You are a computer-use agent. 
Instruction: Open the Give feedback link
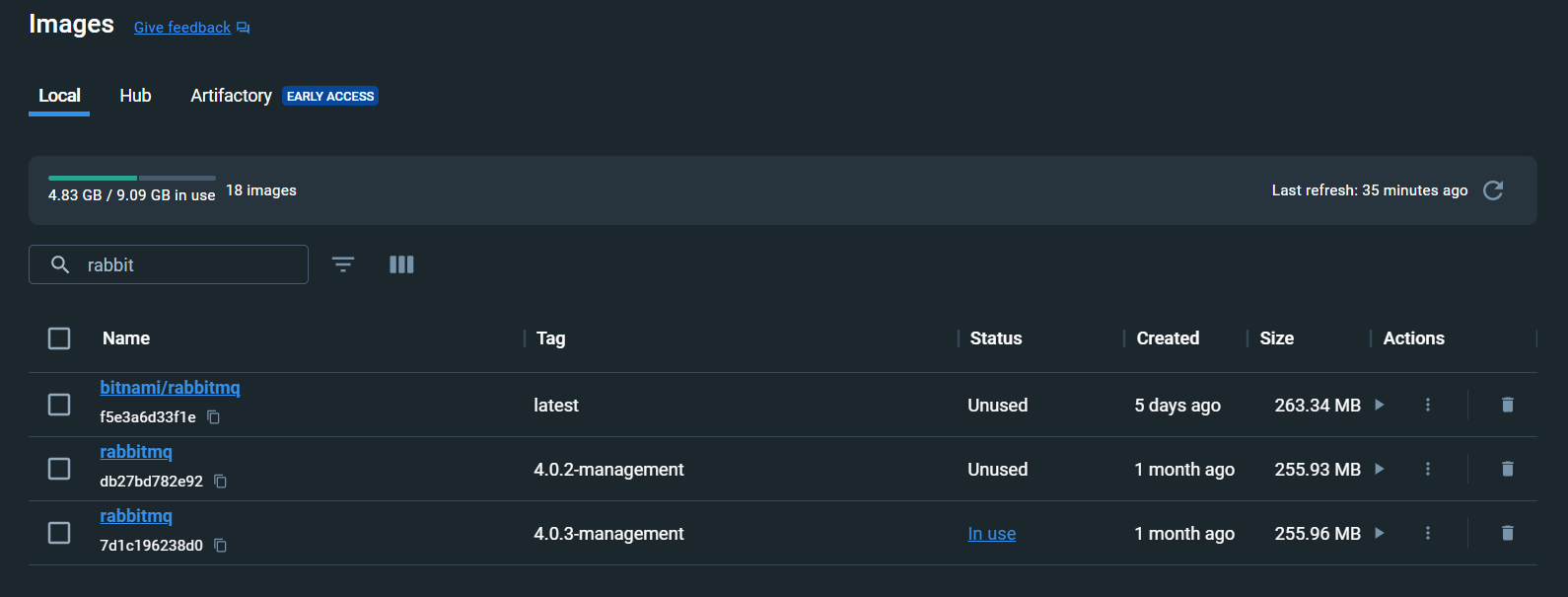[x=182, y=28]
